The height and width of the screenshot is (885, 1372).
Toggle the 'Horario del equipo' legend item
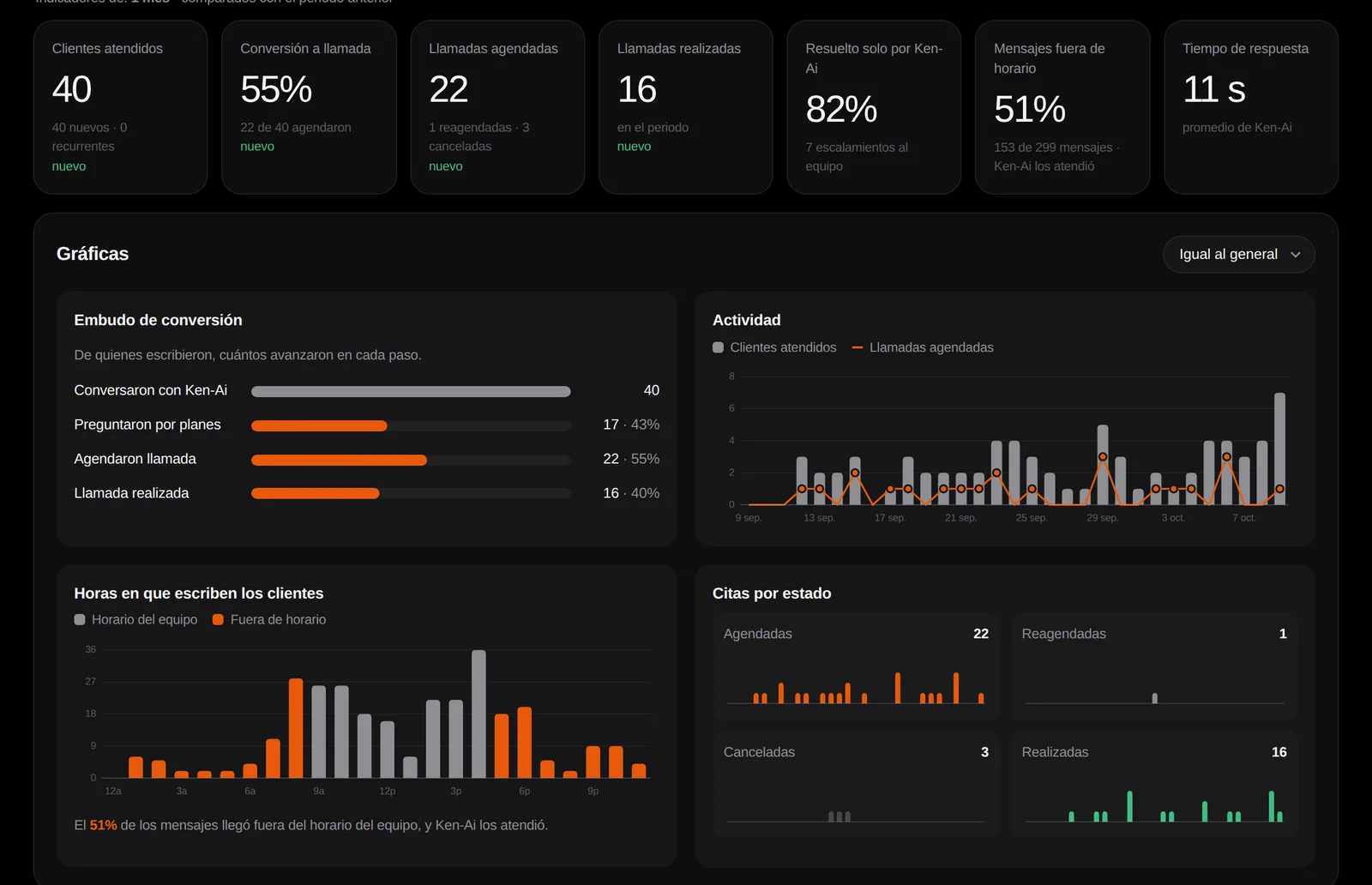[x=135, y=619]
